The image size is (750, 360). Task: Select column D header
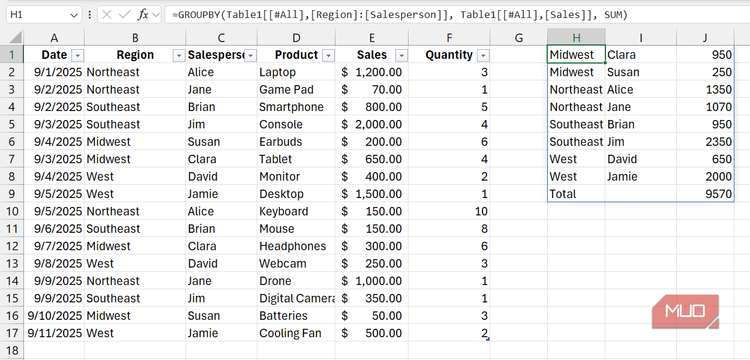coord(297,38)
